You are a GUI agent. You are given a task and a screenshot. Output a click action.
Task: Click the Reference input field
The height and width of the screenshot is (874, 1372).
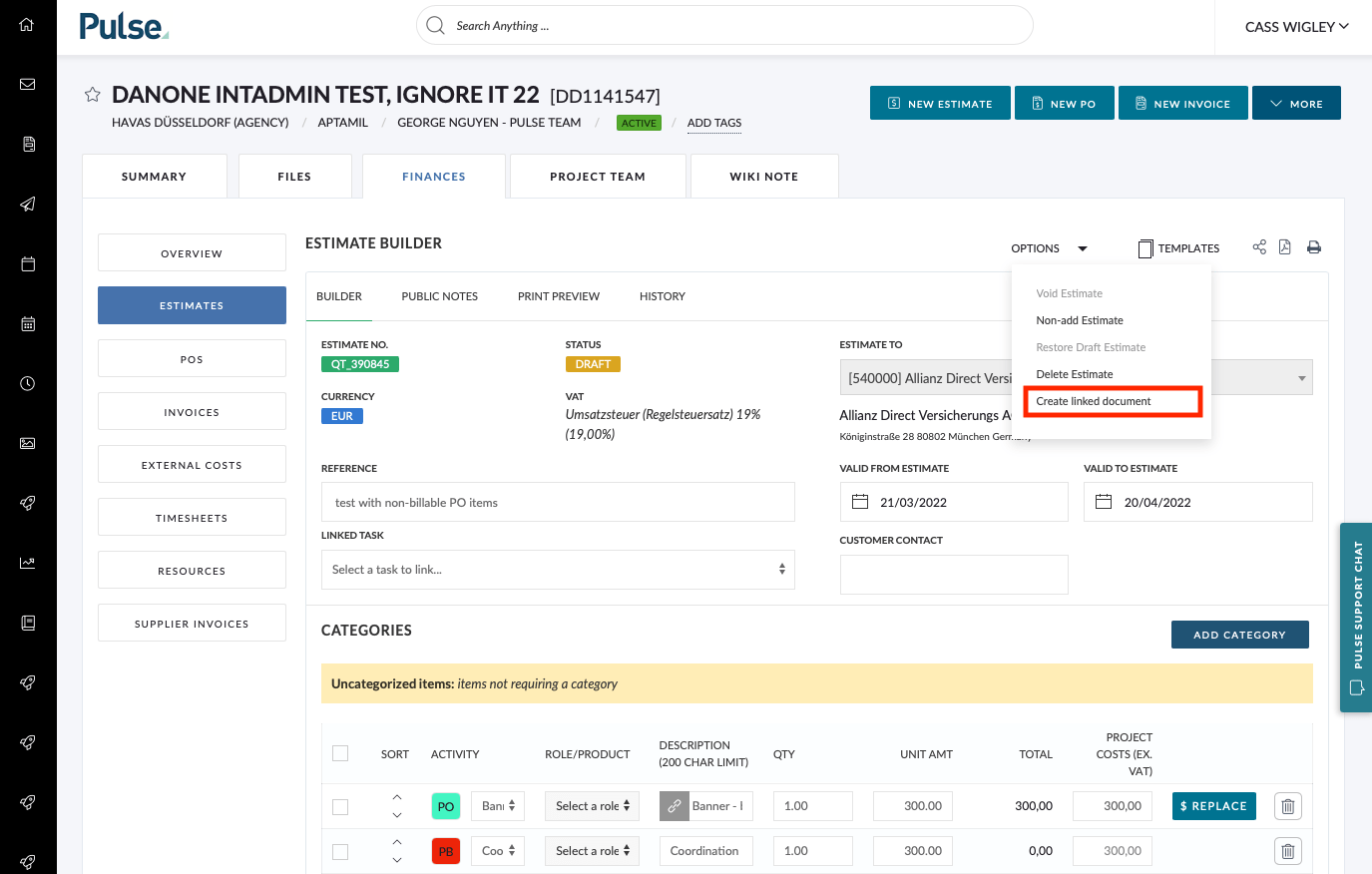coord(558,502)
